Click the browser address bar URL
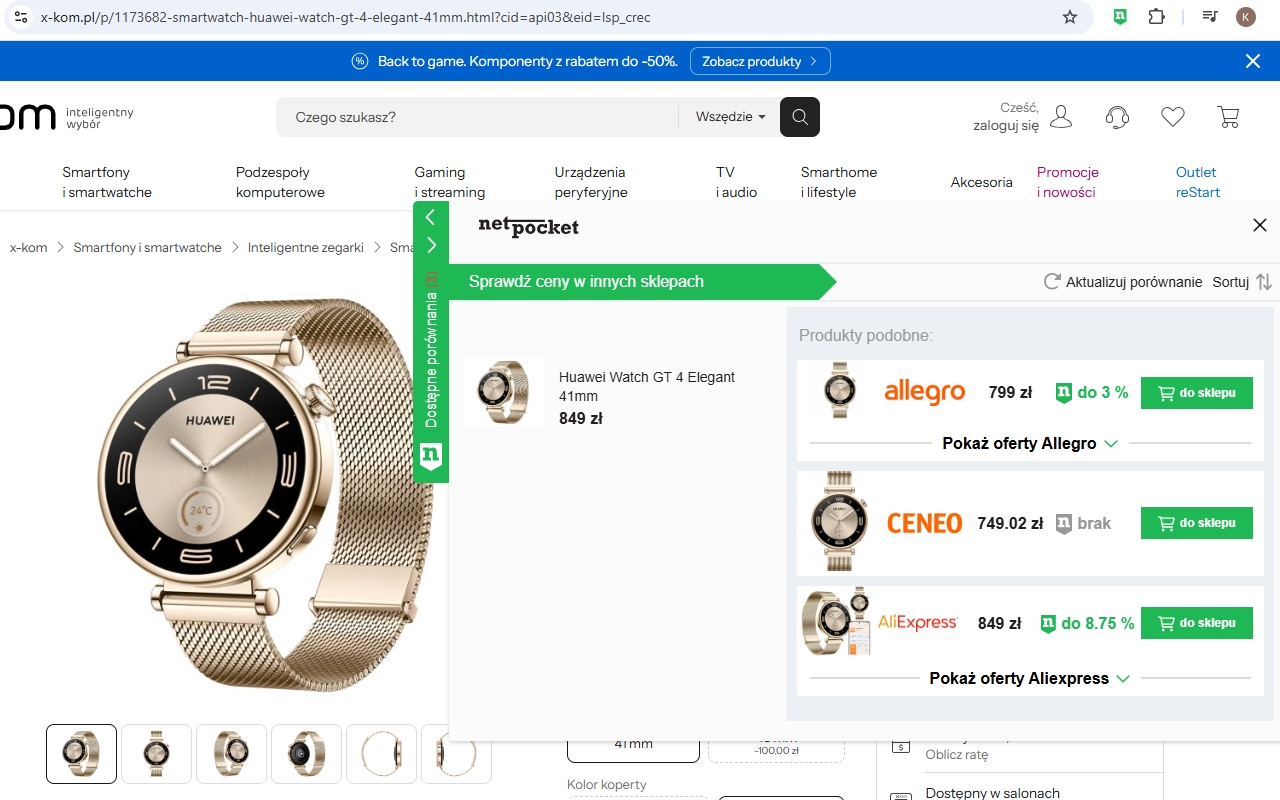 click(345, 17)
